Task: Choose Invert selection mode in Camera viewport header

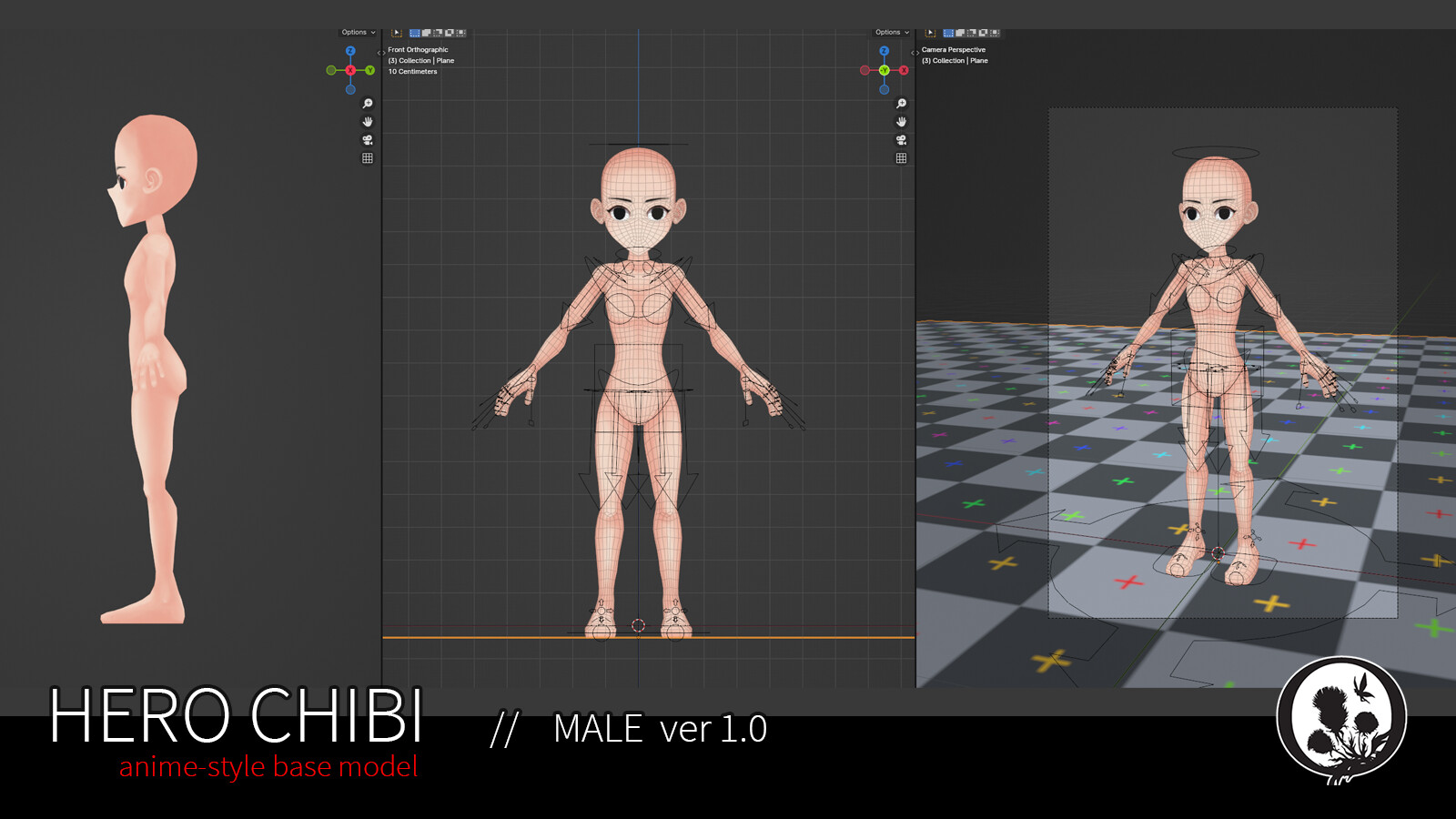Action: tap(984, 33)
